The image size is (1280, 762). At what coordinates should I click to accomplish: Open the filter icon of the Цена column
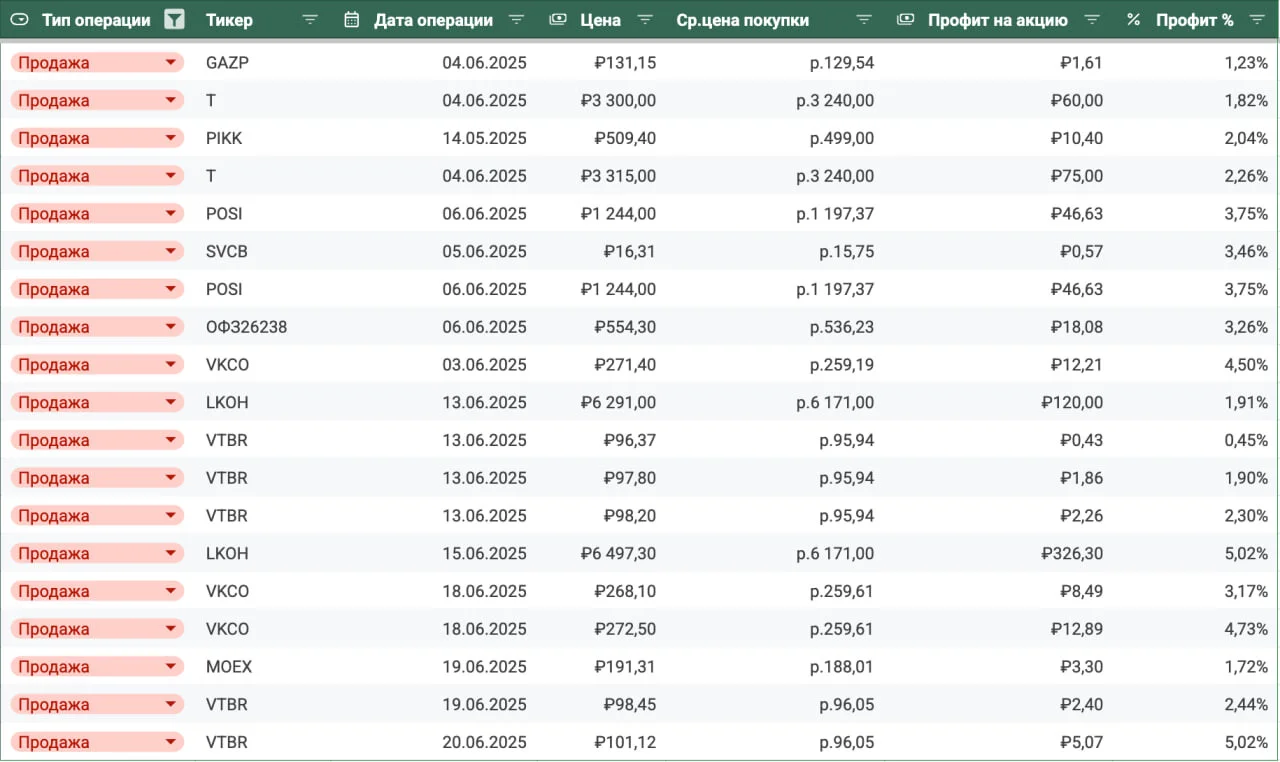(645, 20)
